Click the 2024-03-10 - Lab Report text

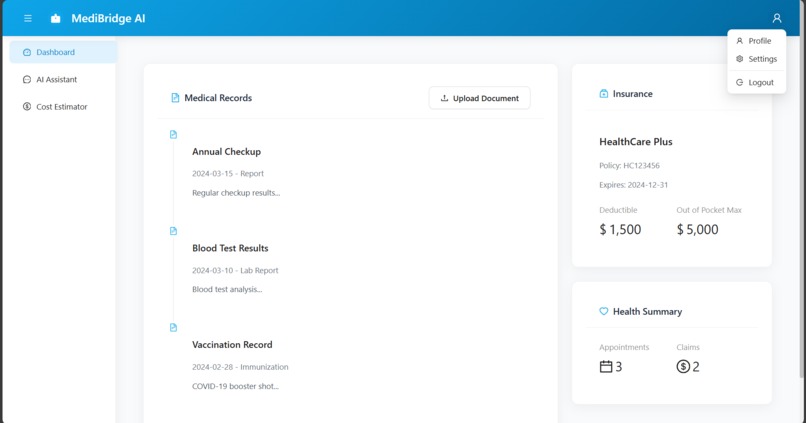(235, 270)
